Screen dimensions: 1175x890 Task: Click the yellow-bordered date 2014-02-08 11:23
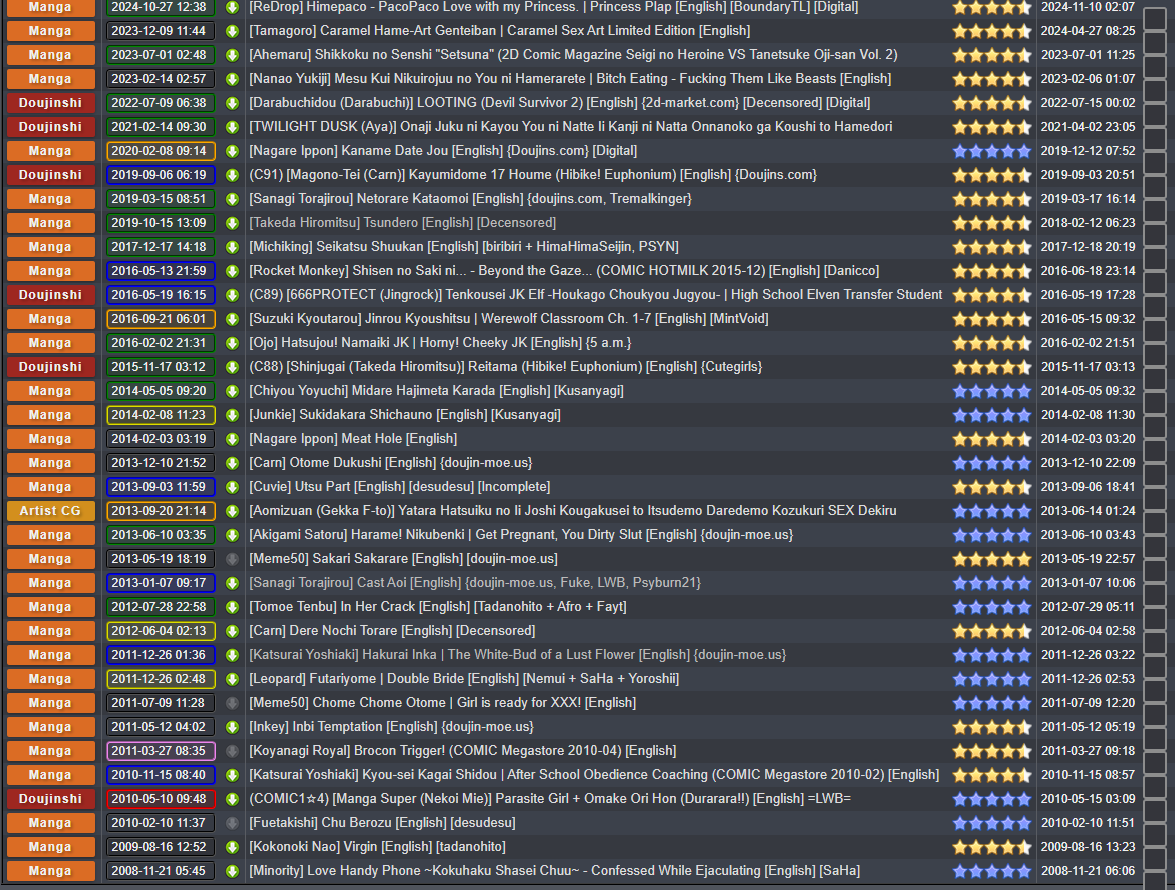(x=160, y=415)
